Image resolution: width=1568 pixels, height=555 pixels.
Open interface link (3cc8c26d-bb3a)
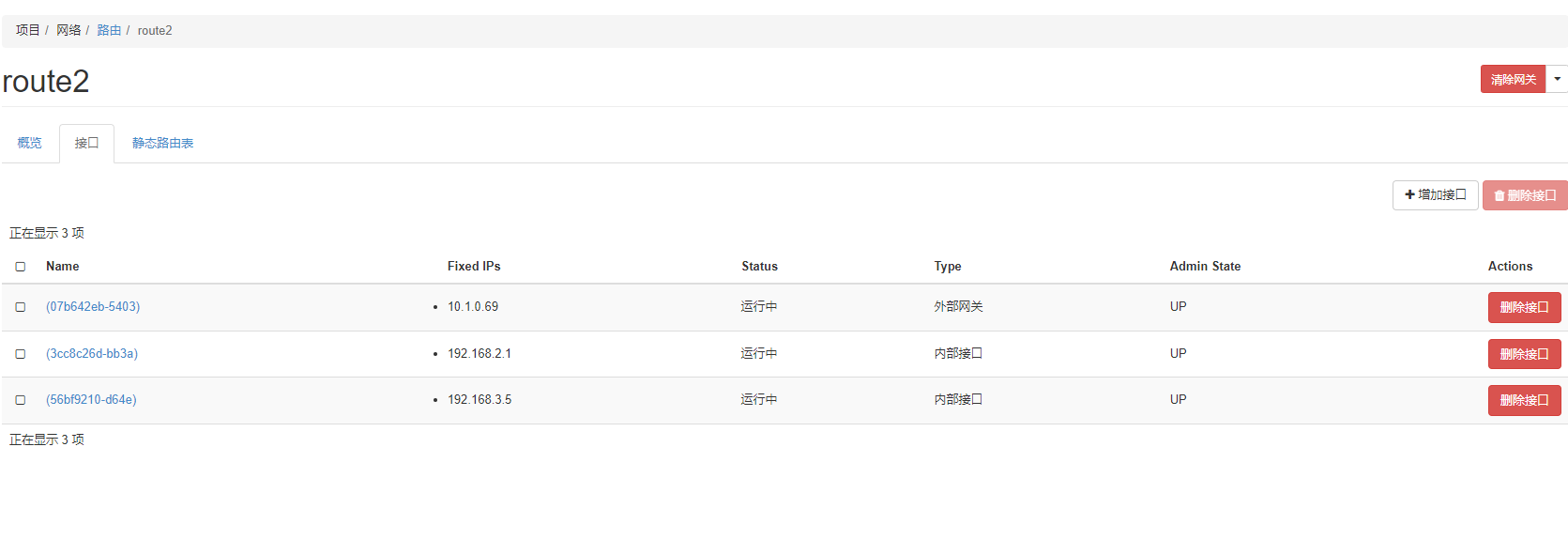coord(92,354)
